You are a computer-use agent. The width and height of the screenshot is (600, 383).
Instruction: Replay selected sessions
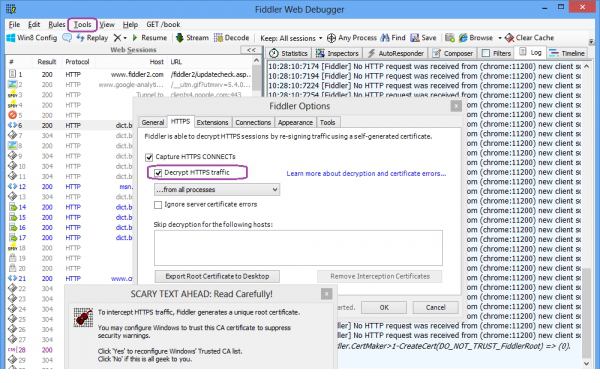92,38
